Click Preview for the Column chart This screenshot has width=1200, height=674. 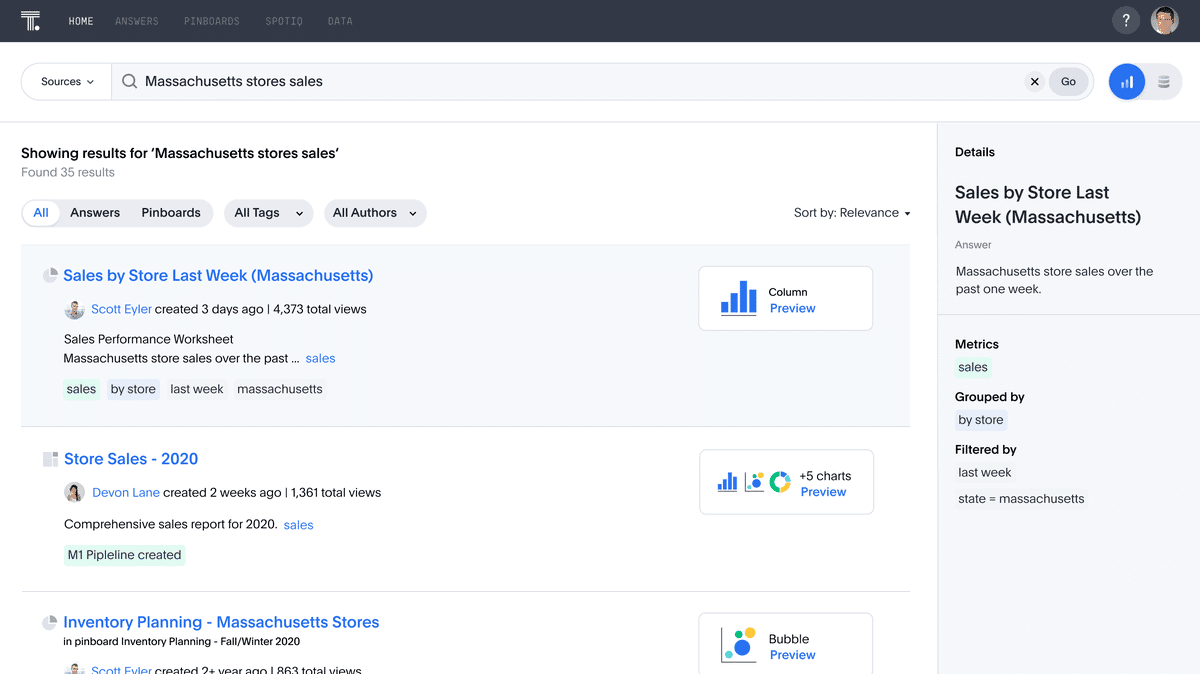click(x=792, y=308)
